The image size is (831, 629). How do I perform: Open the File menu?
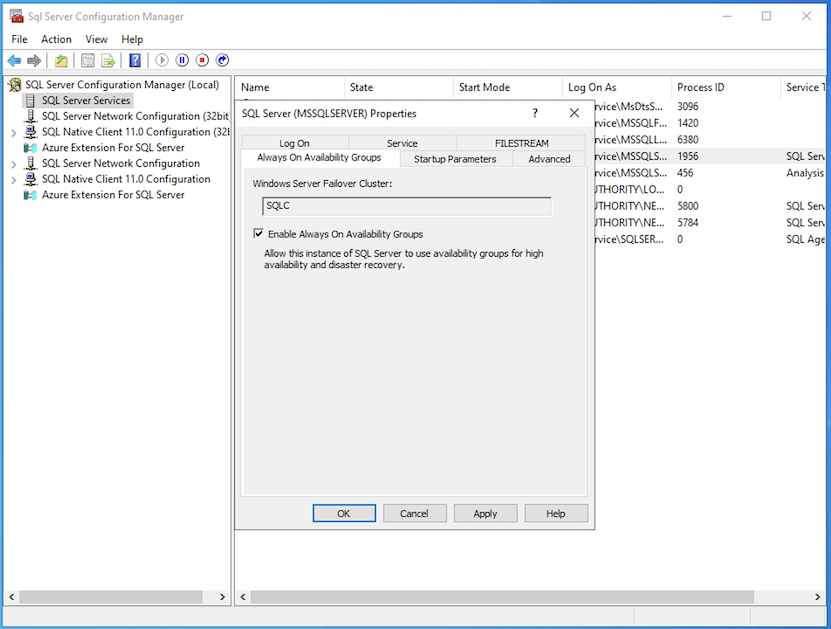[x=19, y=39]
